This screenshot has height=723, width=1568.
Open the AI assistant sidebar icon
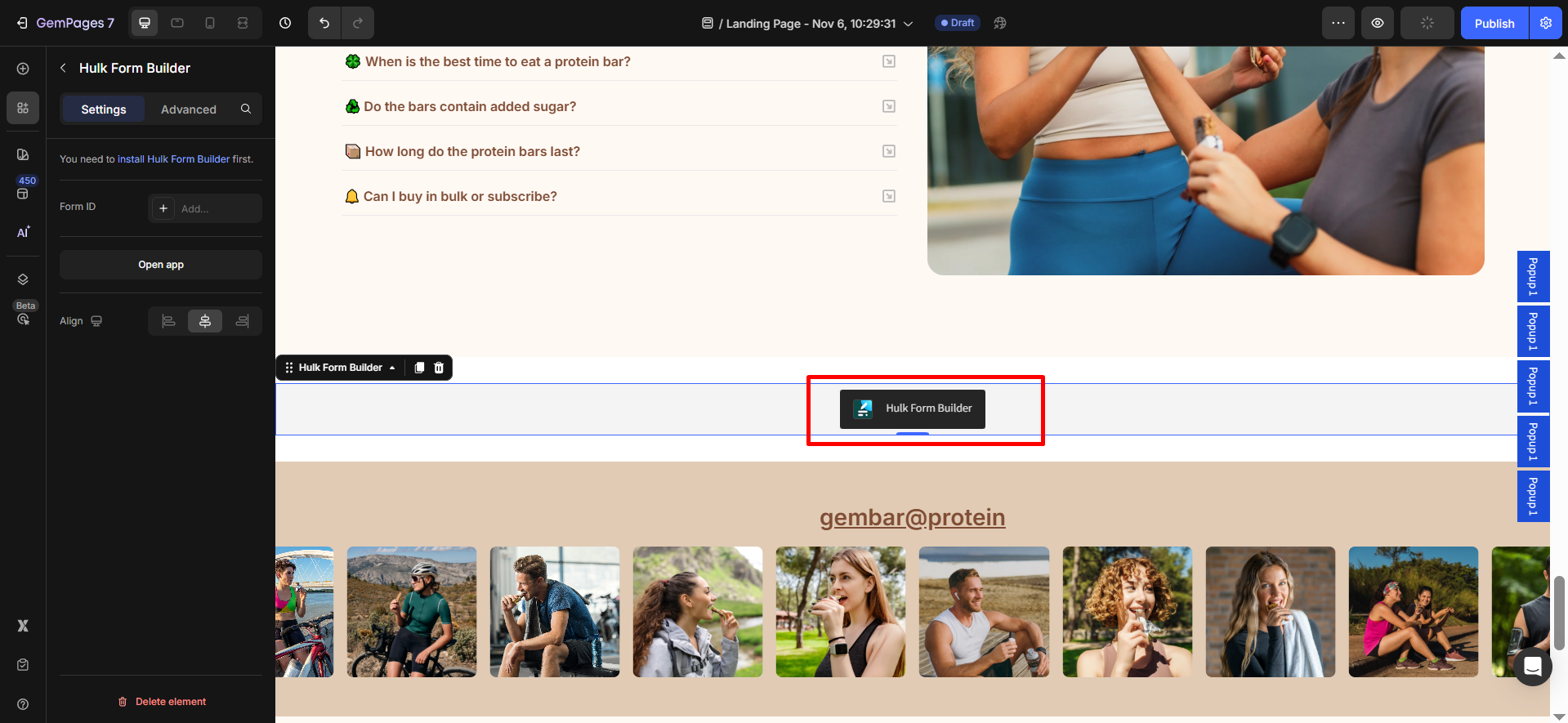click(23, 232)
